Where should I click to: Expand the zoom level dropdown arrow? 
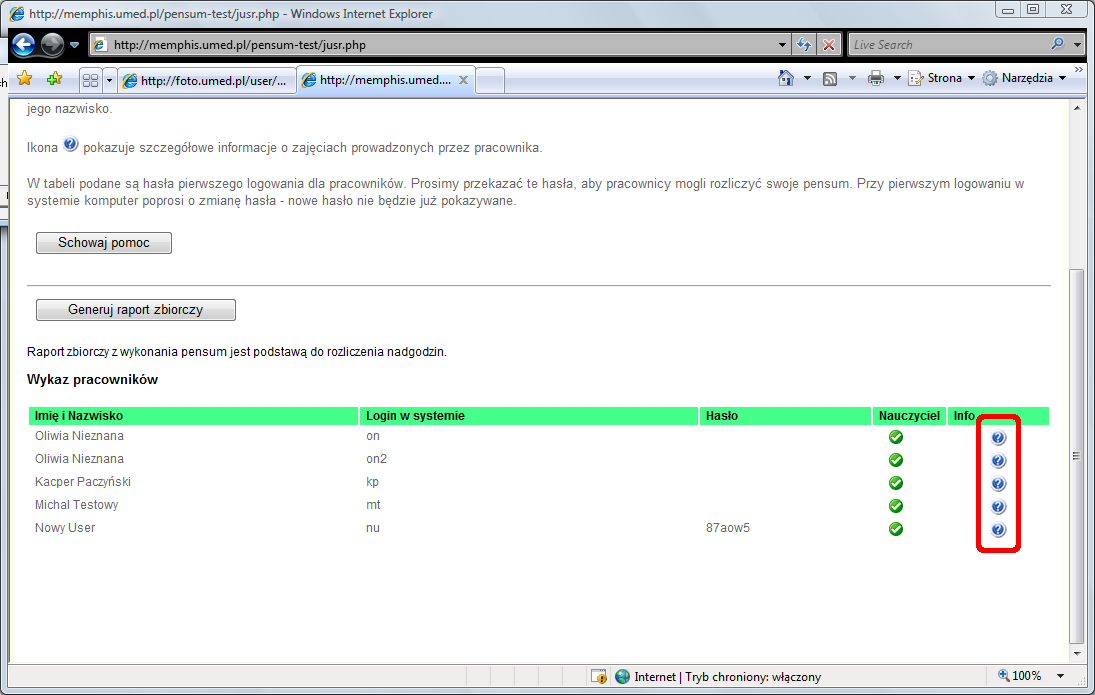click(1061, 675)
